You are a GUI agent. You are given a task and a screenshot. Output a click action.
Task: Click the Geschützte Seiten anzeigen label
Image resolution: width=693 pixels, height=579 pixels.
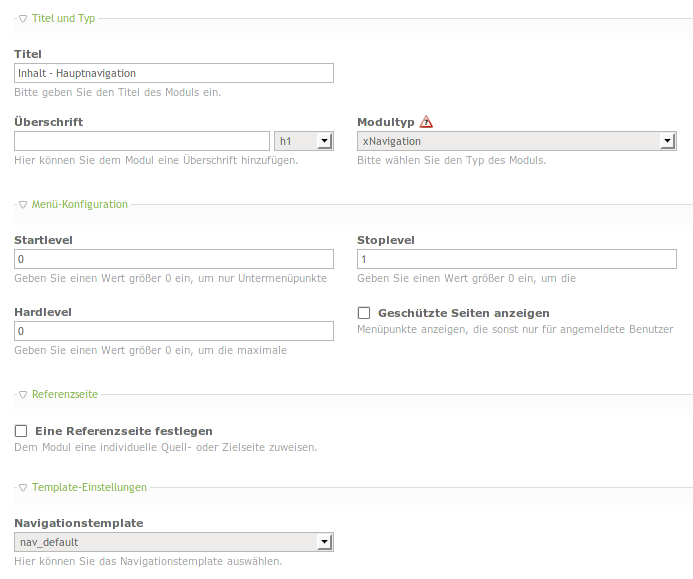pos(463,313)
